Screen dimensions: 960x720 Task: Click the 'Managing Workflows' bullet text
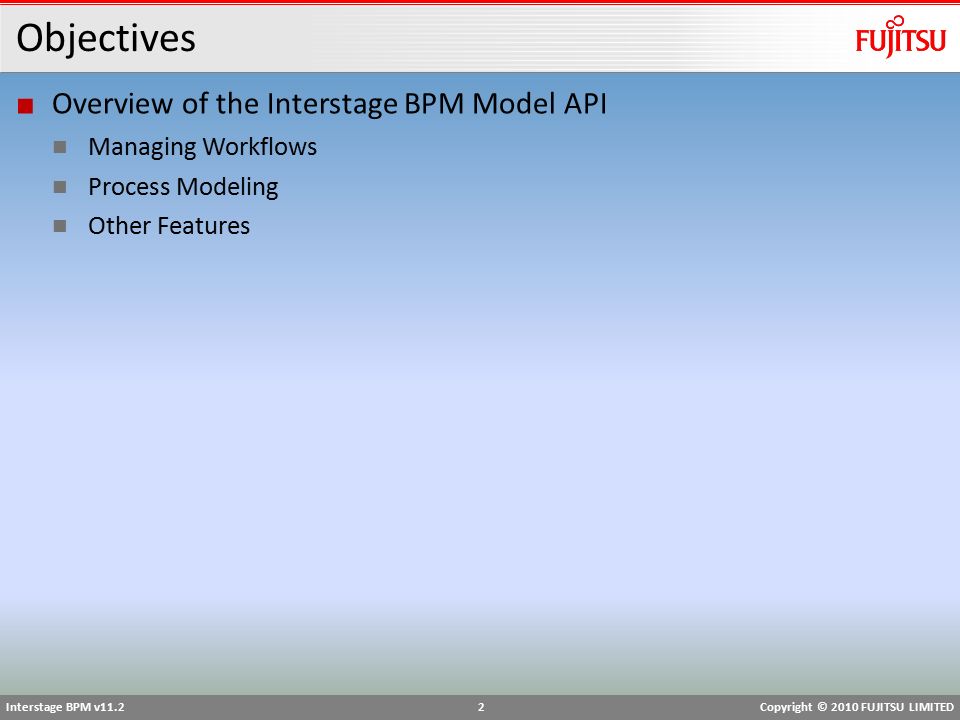[203, 147]
